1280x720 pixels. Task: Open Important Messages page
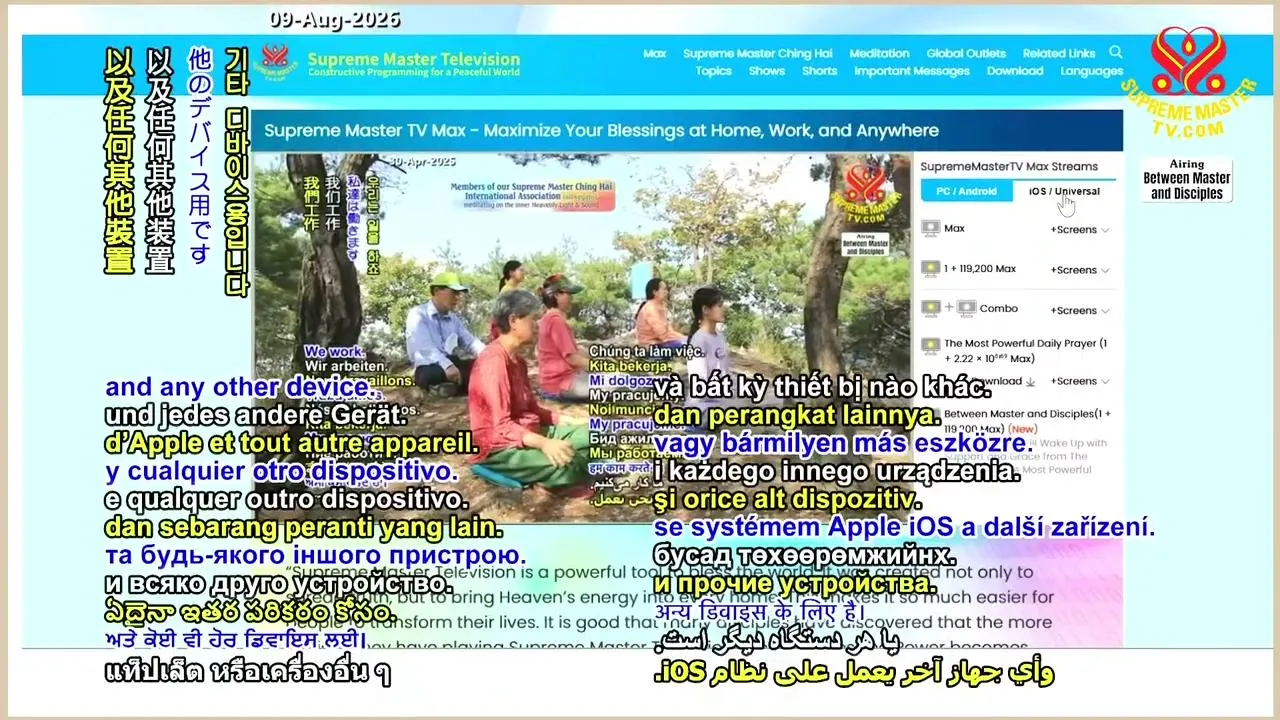coord(912,71)
